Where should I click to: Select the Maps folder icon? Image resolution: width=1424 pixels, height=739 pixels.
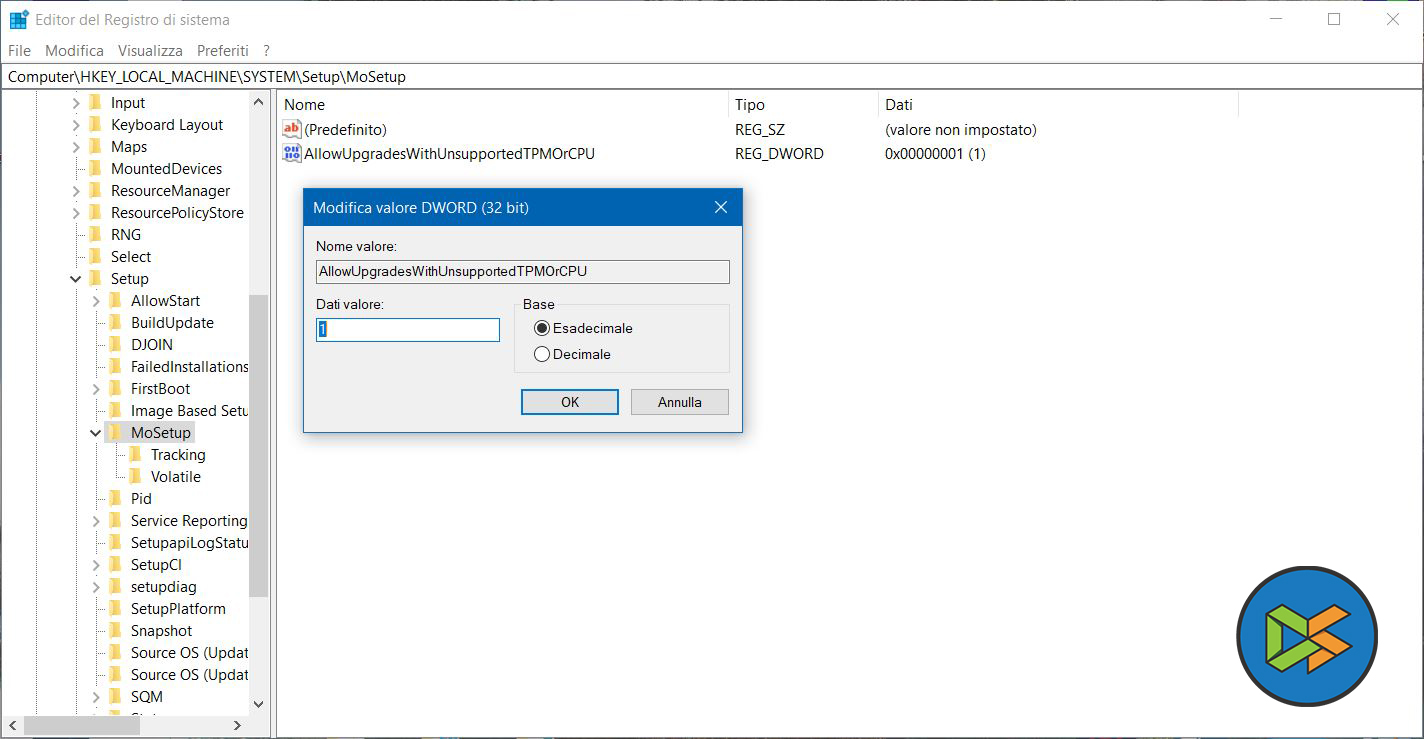click(95, 146)
